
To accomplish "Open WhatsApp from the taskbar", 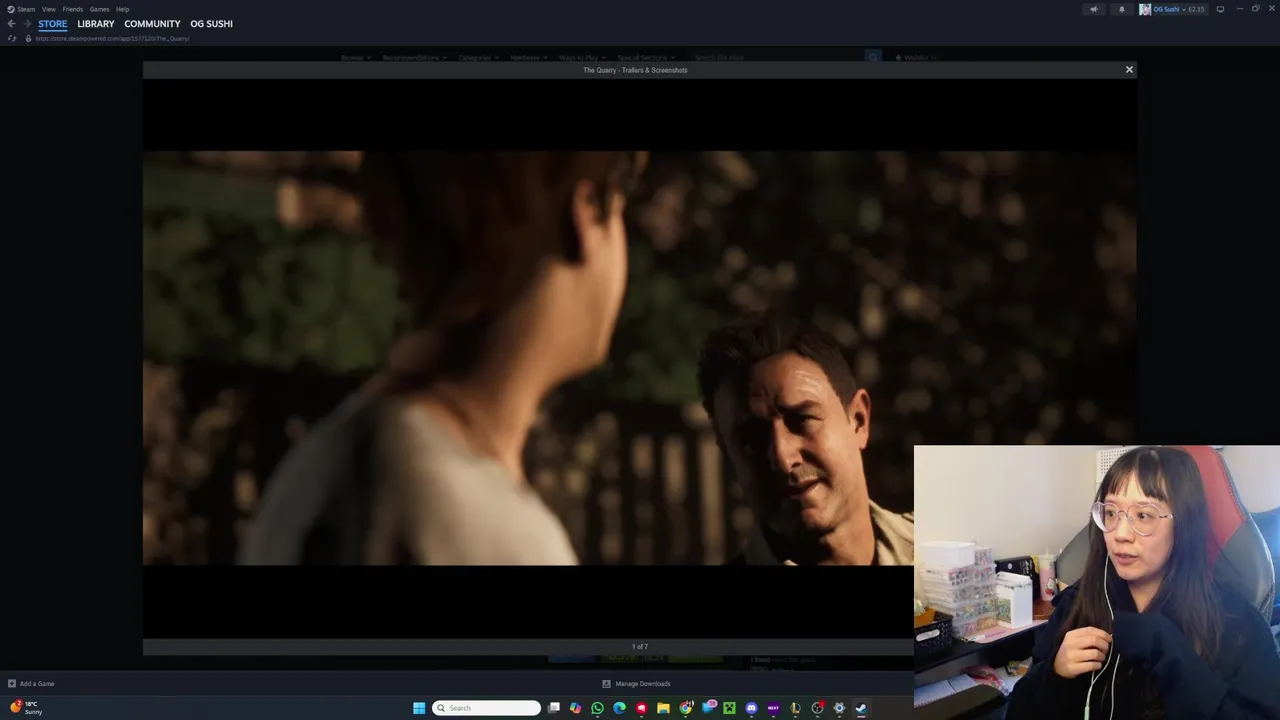I will click(597, 708).
